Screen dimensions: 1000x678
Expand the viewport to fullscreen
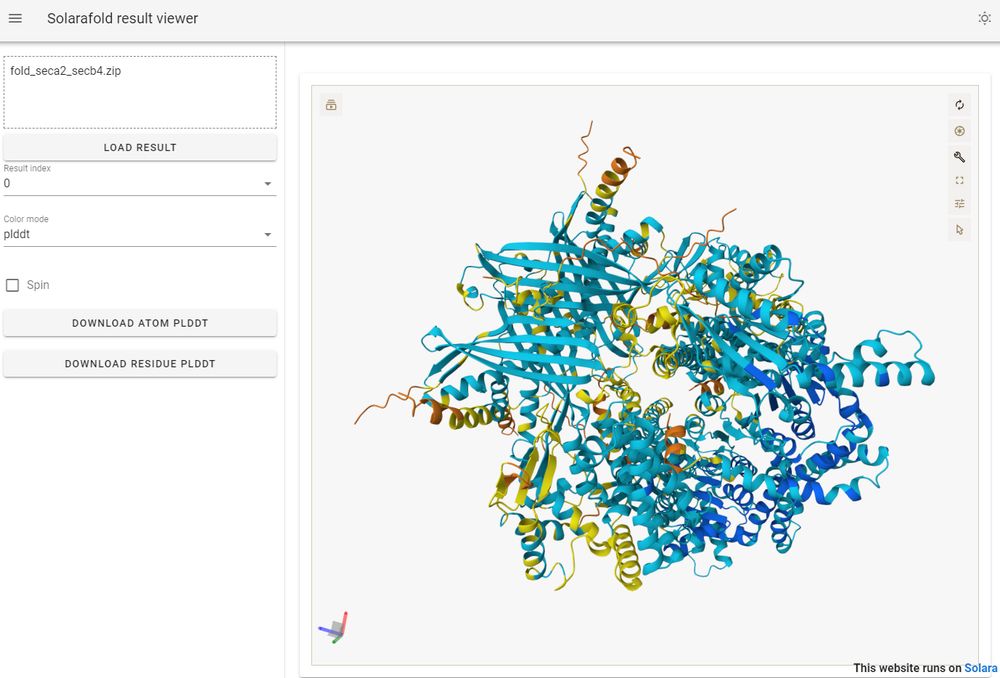(959, 181)
